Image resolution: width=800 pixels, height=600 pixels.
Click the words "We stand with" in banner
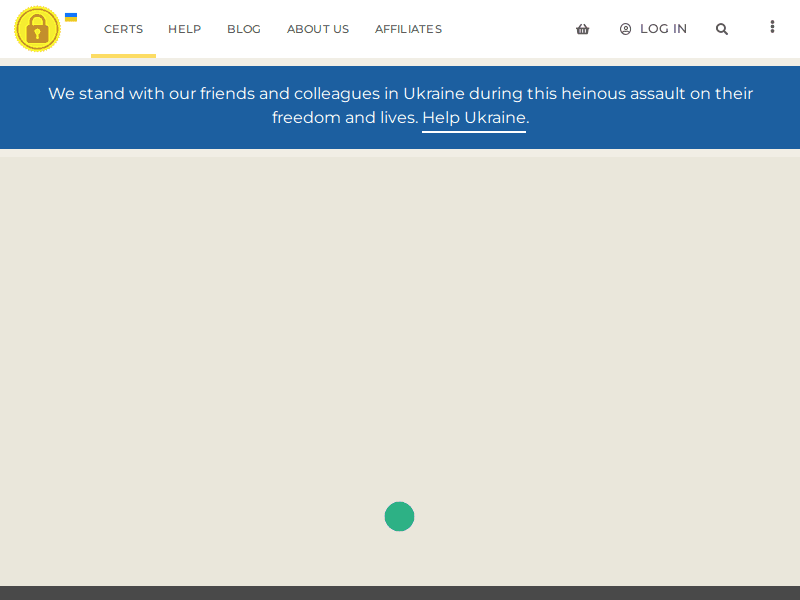click(97, 94)
